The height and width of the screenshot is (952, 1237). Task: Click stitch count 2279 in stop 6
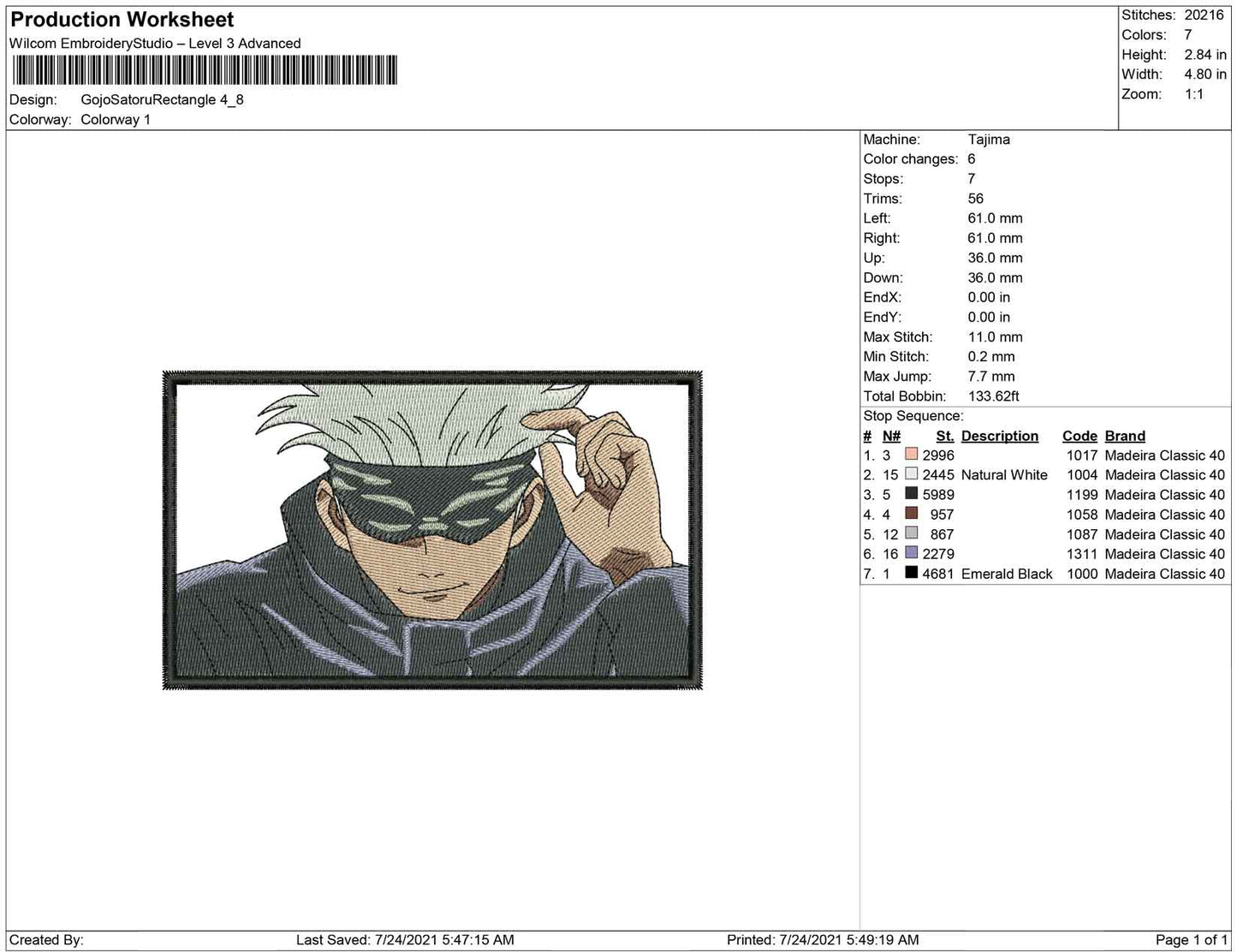[938, 554]
